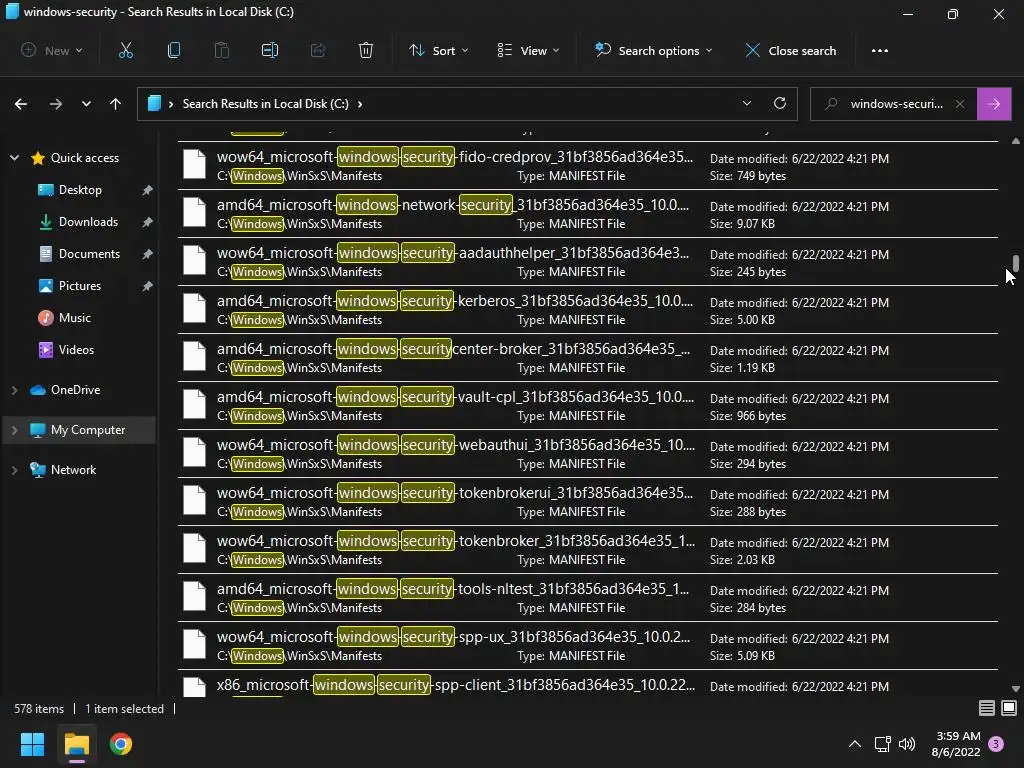The width and height of the screenshot is (1024, 768).
Task: Open the See more ellipsis menu
Action: tap(880, 50)
